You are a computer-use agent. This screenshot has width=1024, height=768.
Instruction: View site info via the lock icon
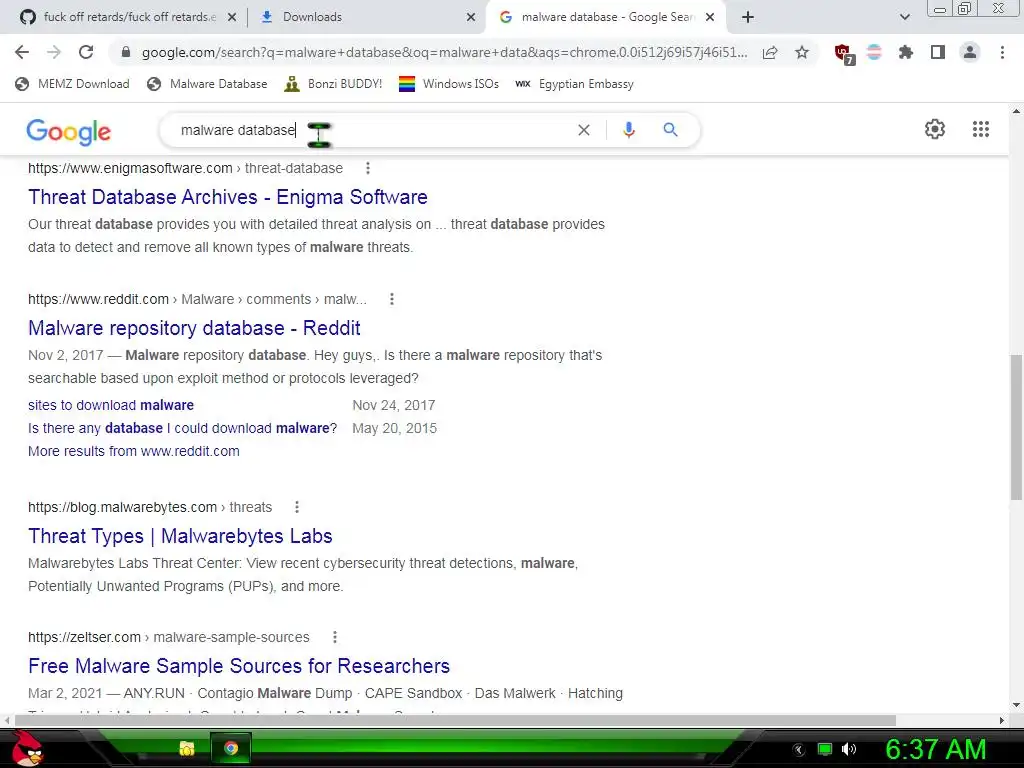click(126, 52)
